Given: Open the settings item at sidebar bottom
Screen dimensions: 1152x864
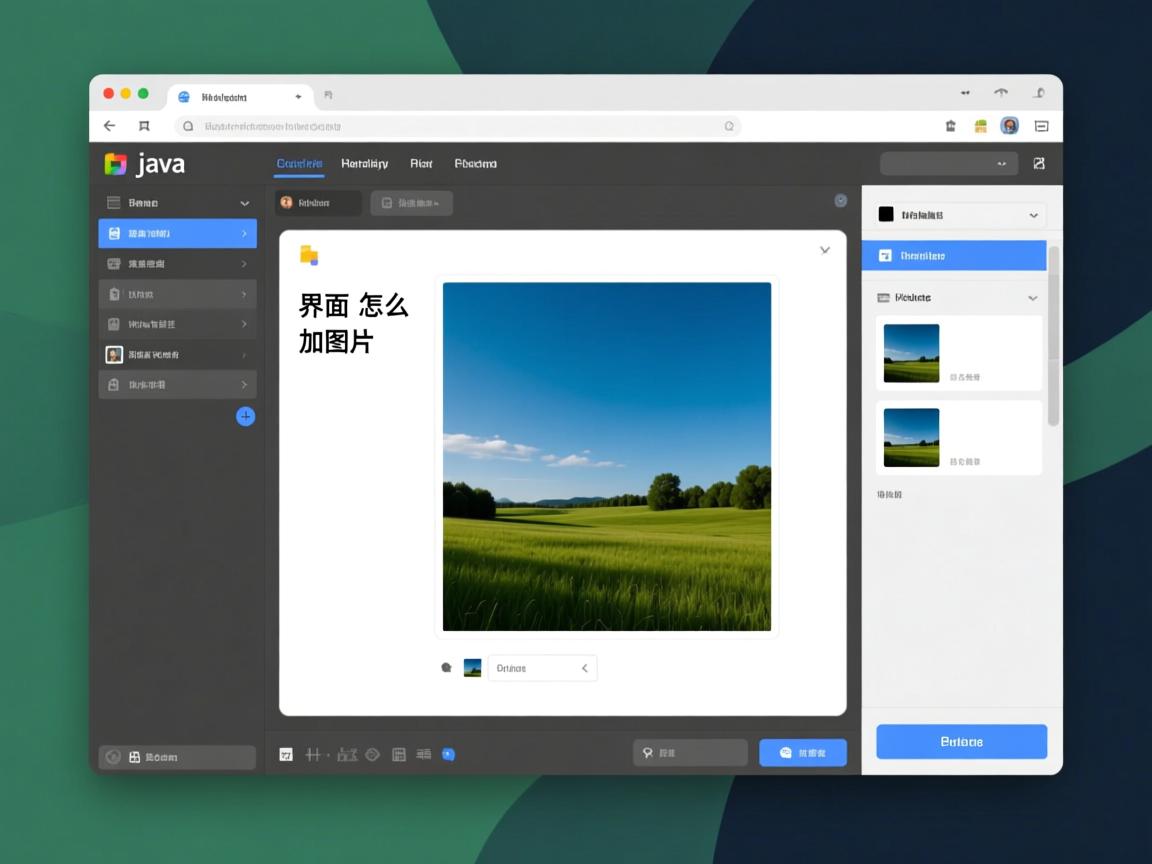Looking at the screenshot, I should (177, 757).
